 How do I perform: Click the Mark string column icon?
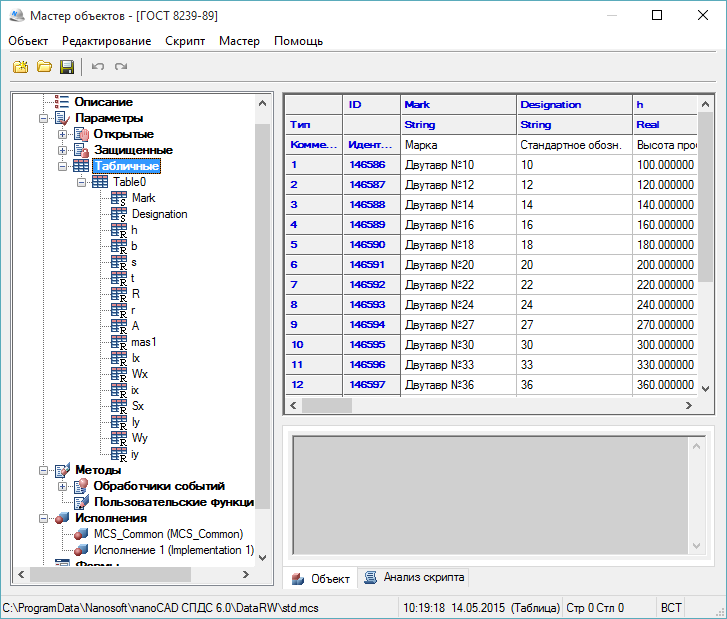tap(119, 198)
